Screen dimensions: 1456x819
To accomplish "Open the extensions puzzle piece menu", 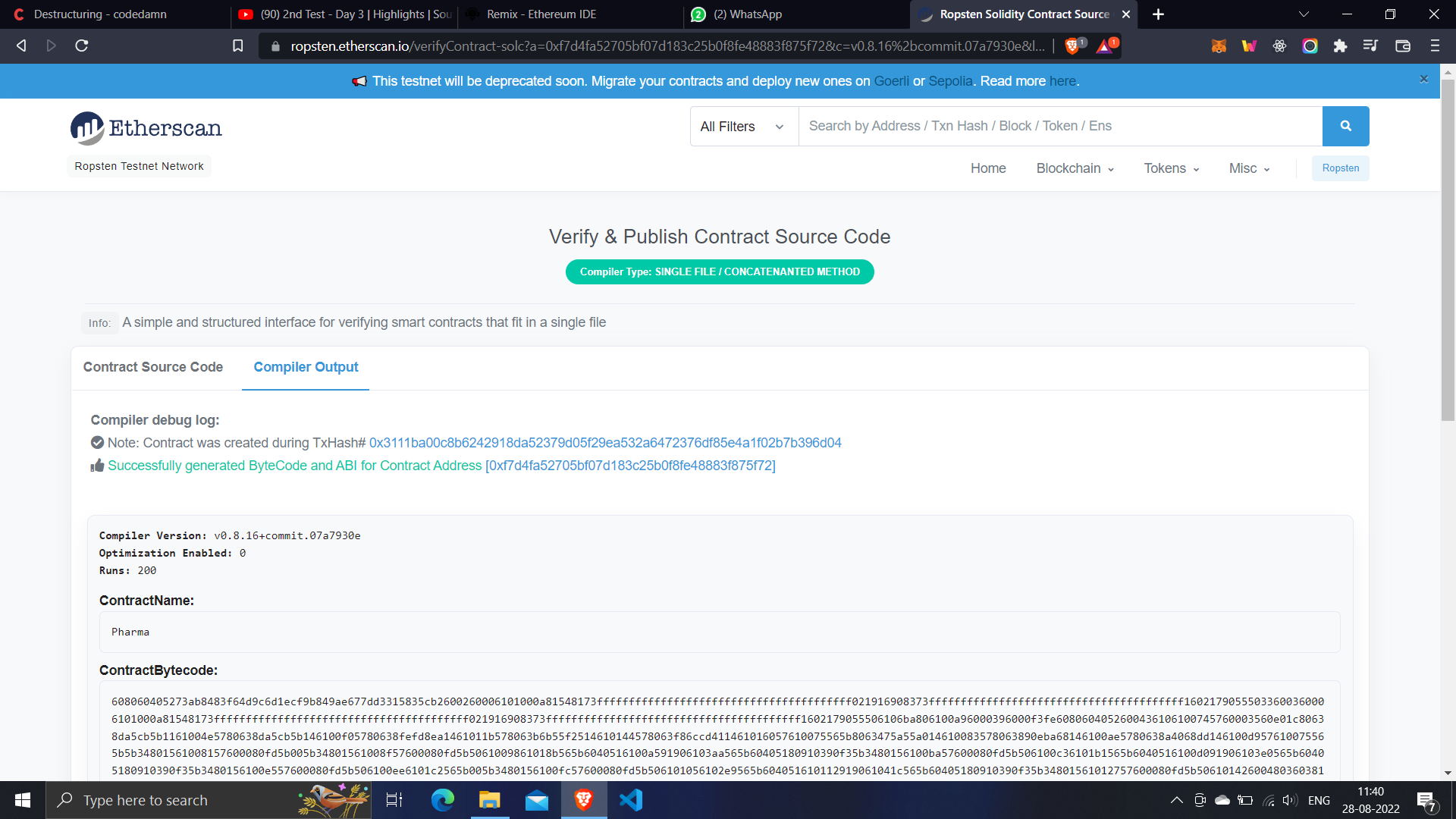I will pyautogui.click(x=1340, y=45).
